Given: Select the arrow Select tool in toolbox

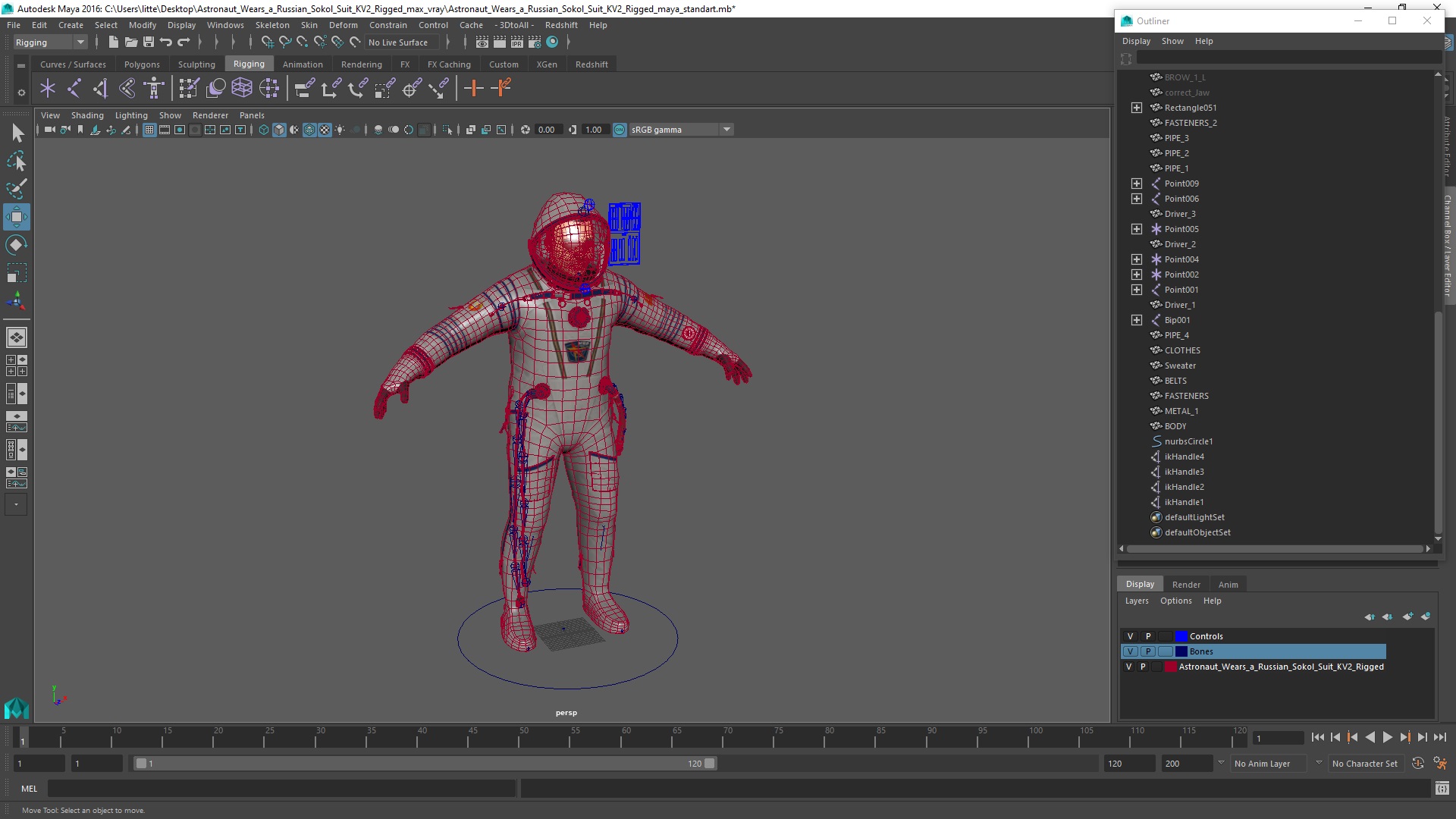Looking at the screenshot, I should (17, 133).
